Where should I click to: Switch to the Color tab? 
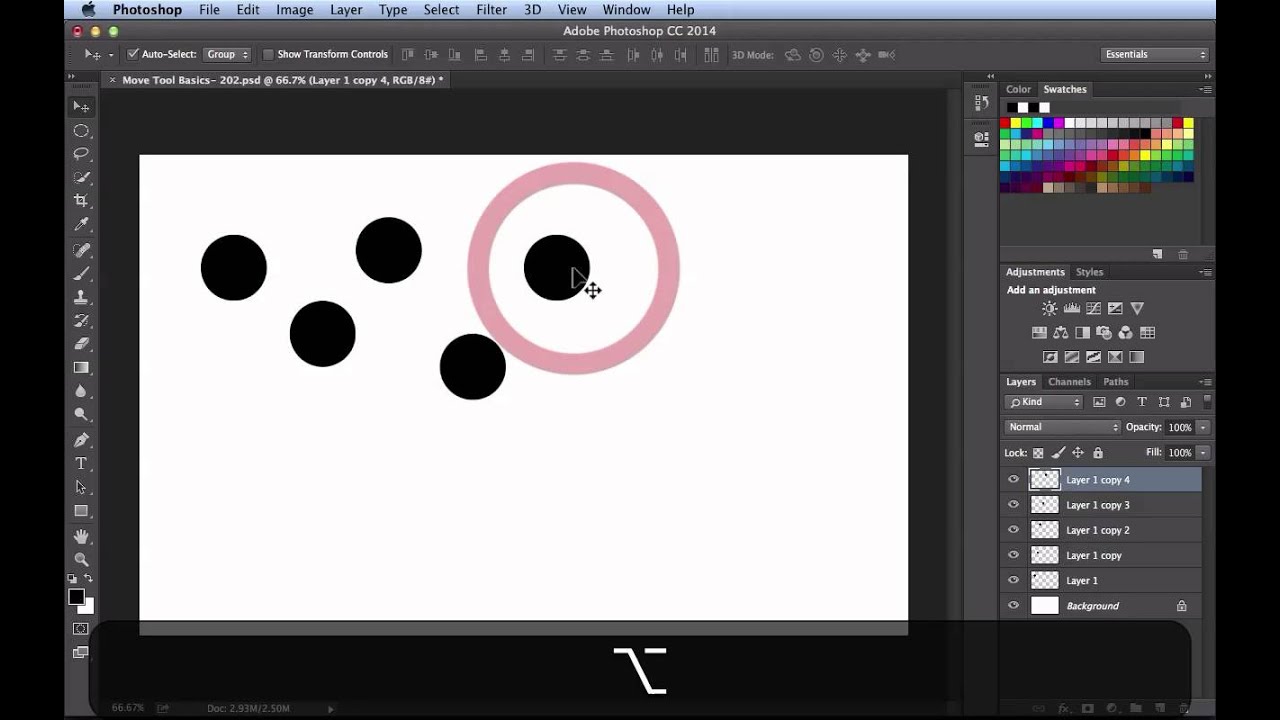pos(1018,89)
